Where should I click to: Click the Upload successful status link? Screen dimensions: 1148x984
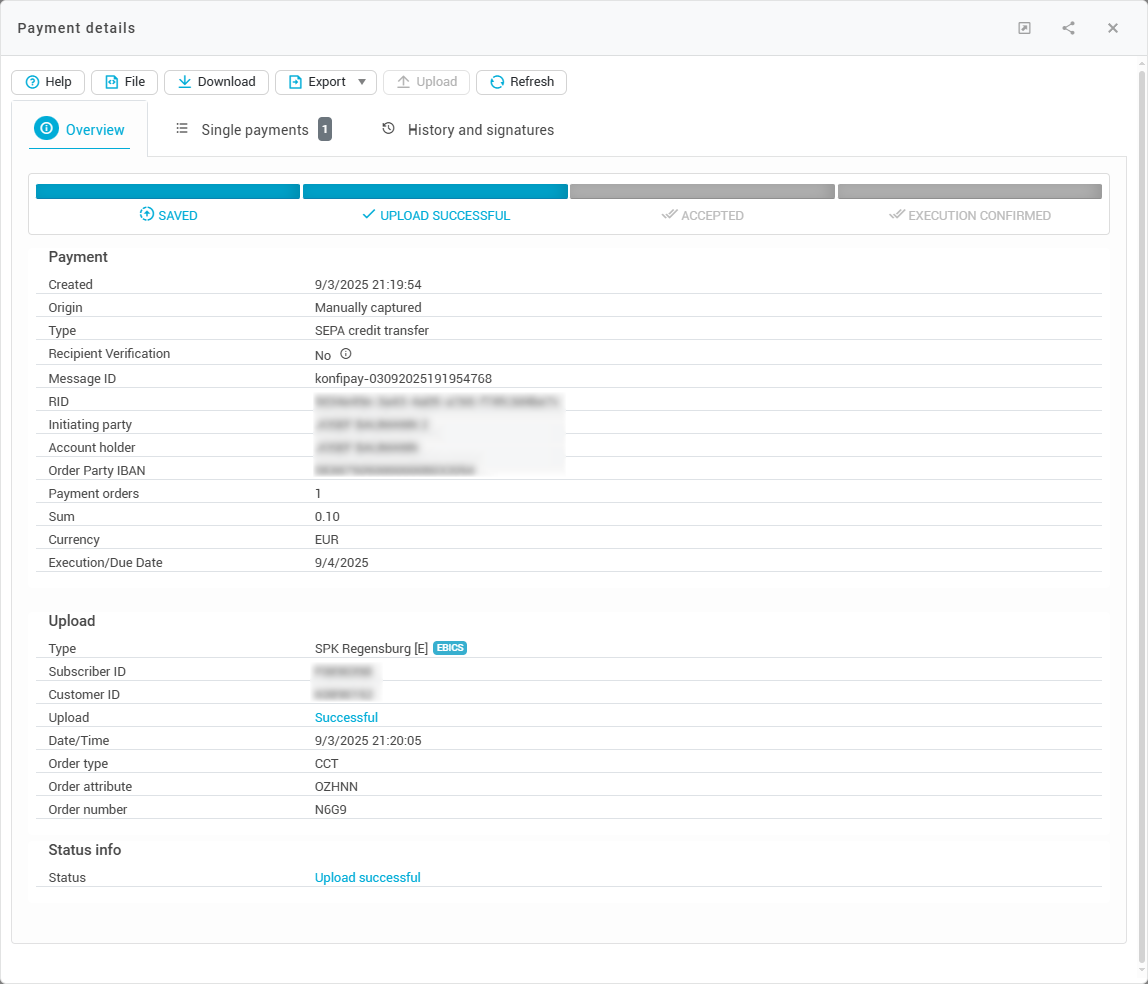[367, 878]
